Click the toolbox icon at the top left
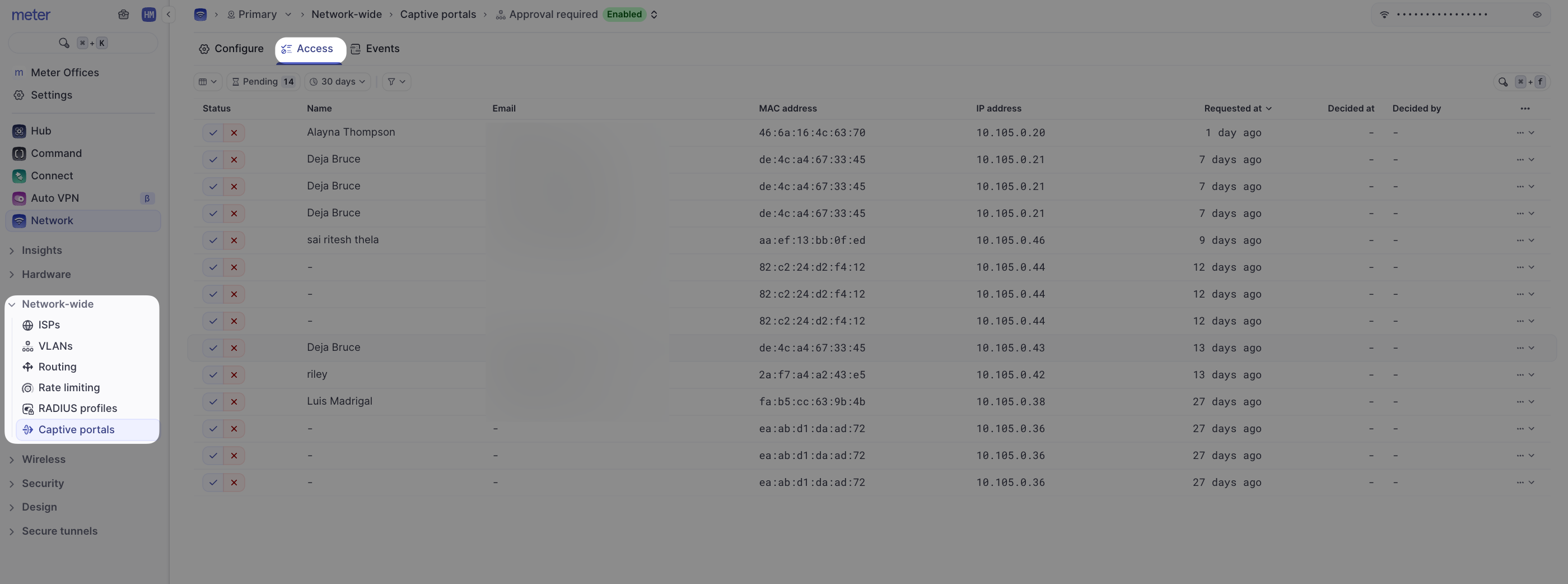 (124, 14)
